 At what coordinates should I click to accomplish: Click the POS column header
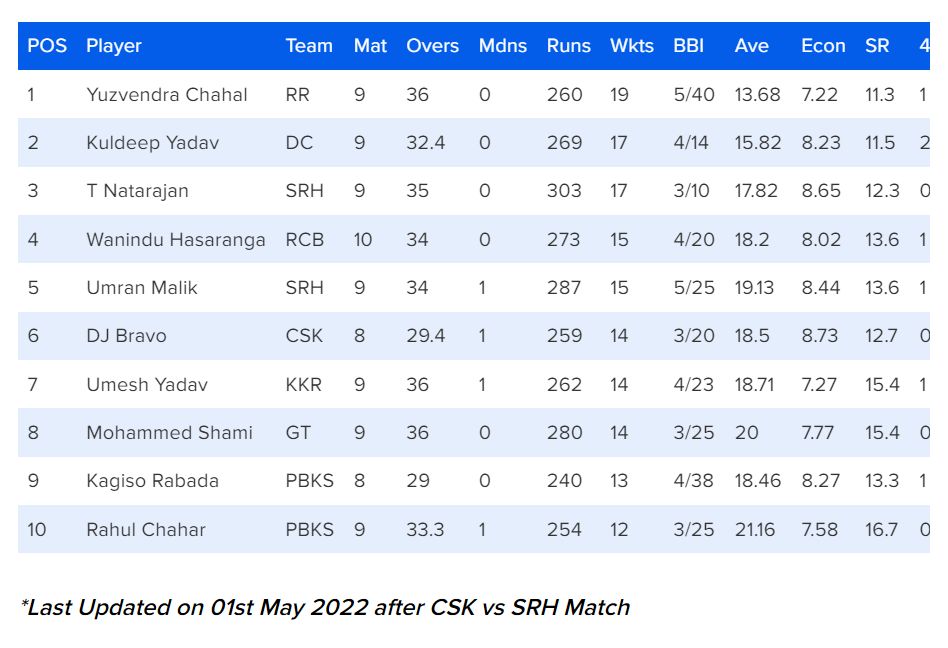[x=47, y=46]
